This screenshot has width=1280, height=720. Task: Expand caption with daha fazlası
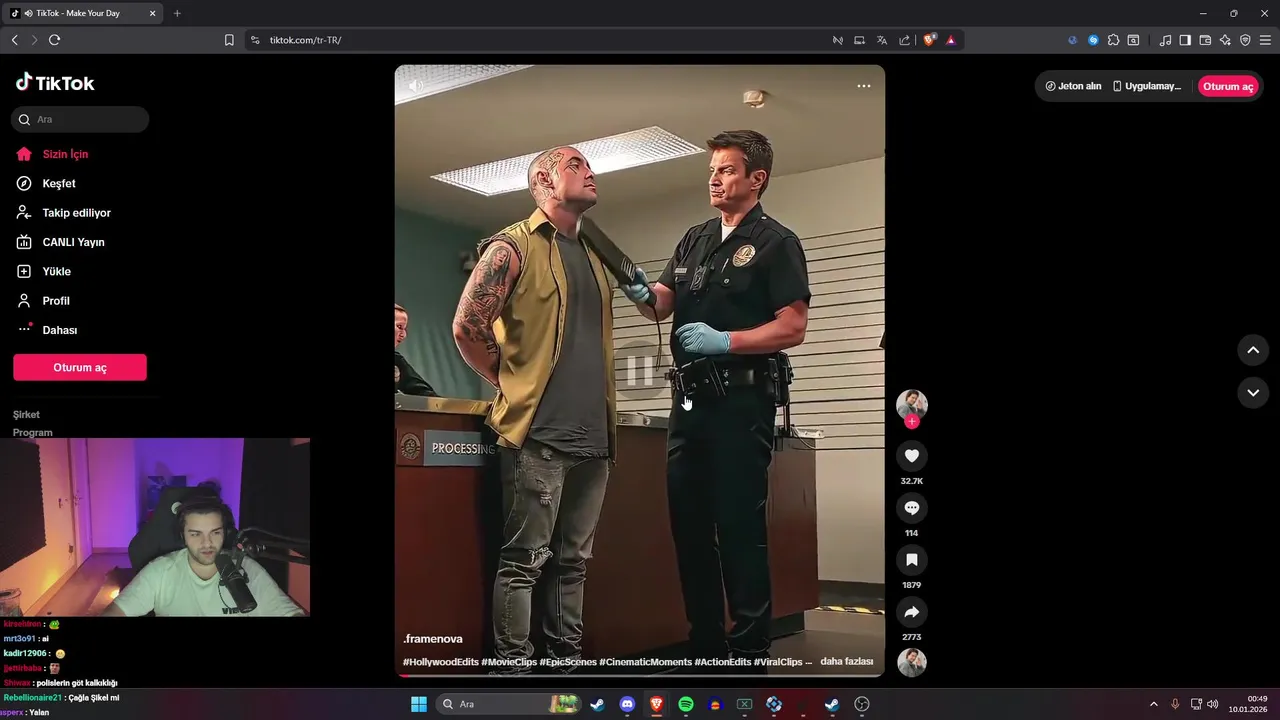847,662
